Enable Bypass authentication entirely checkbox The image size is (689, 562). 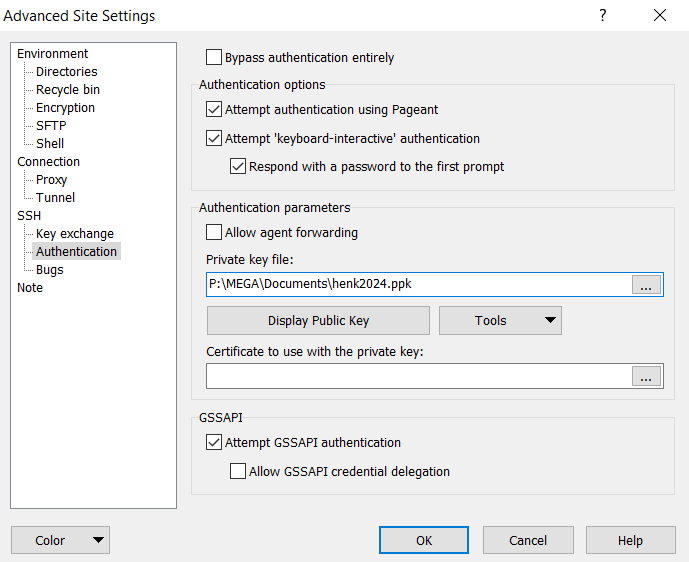pos(214,58)
